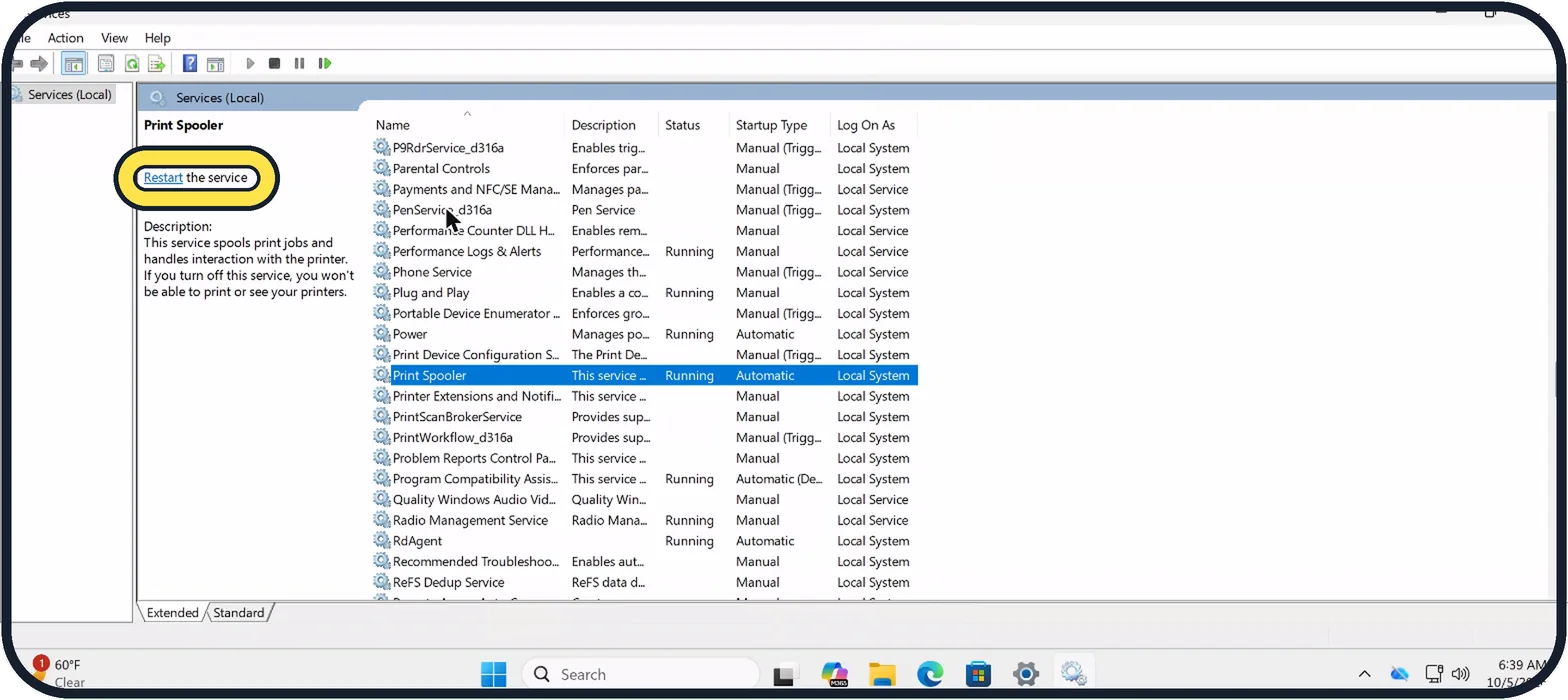Open the Properties toolbar icon
The image size is (1568, 700).
pyautogui.click(x=106, y=64)
